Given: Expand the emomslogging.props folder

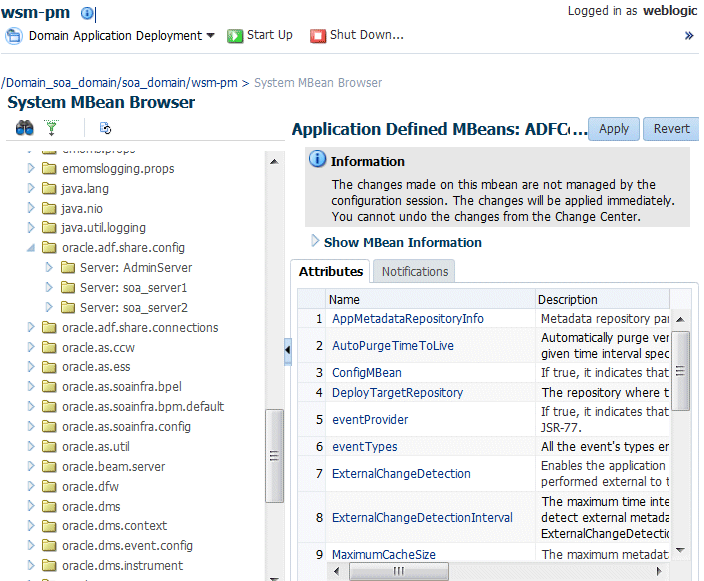Looking at the screenshot, I should click(x=31, y=168).
